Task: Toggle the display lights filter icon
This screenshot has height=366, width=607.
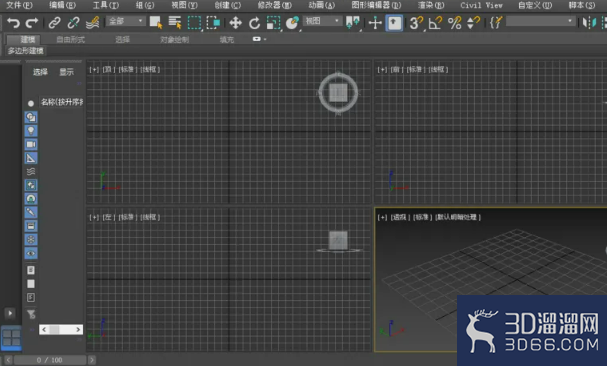Action: tap(31, 131)
